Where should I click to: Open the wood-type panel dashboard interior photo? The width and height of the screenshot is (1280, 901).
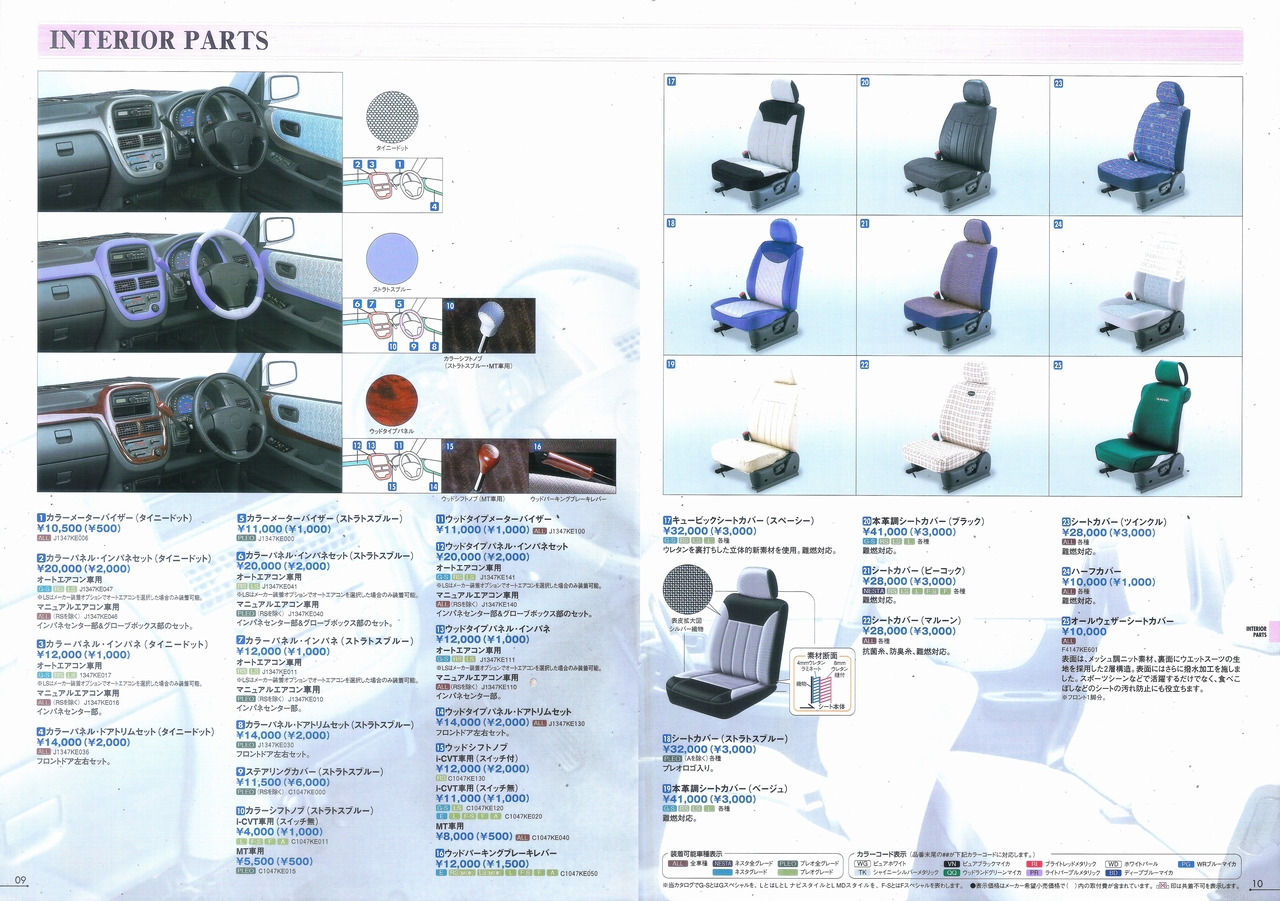click(190, 423)
